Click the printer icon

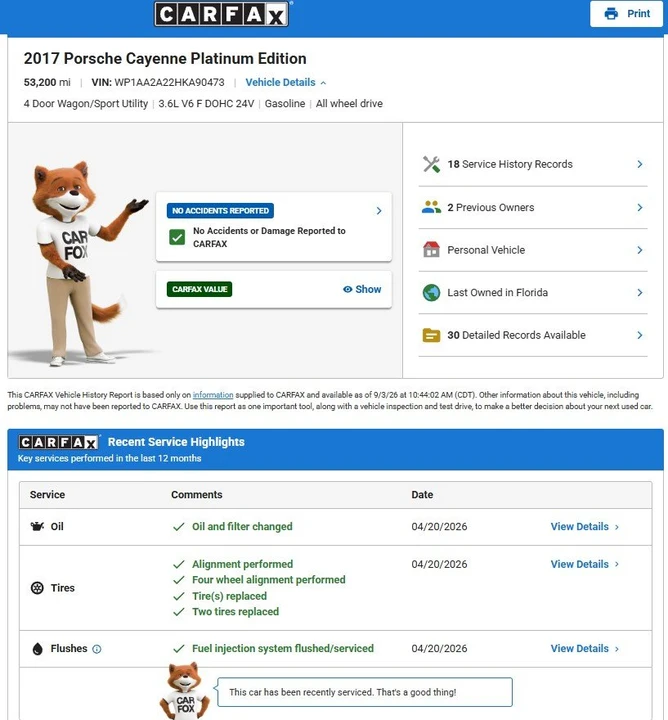pyautogui.click(x=611, y=14)
